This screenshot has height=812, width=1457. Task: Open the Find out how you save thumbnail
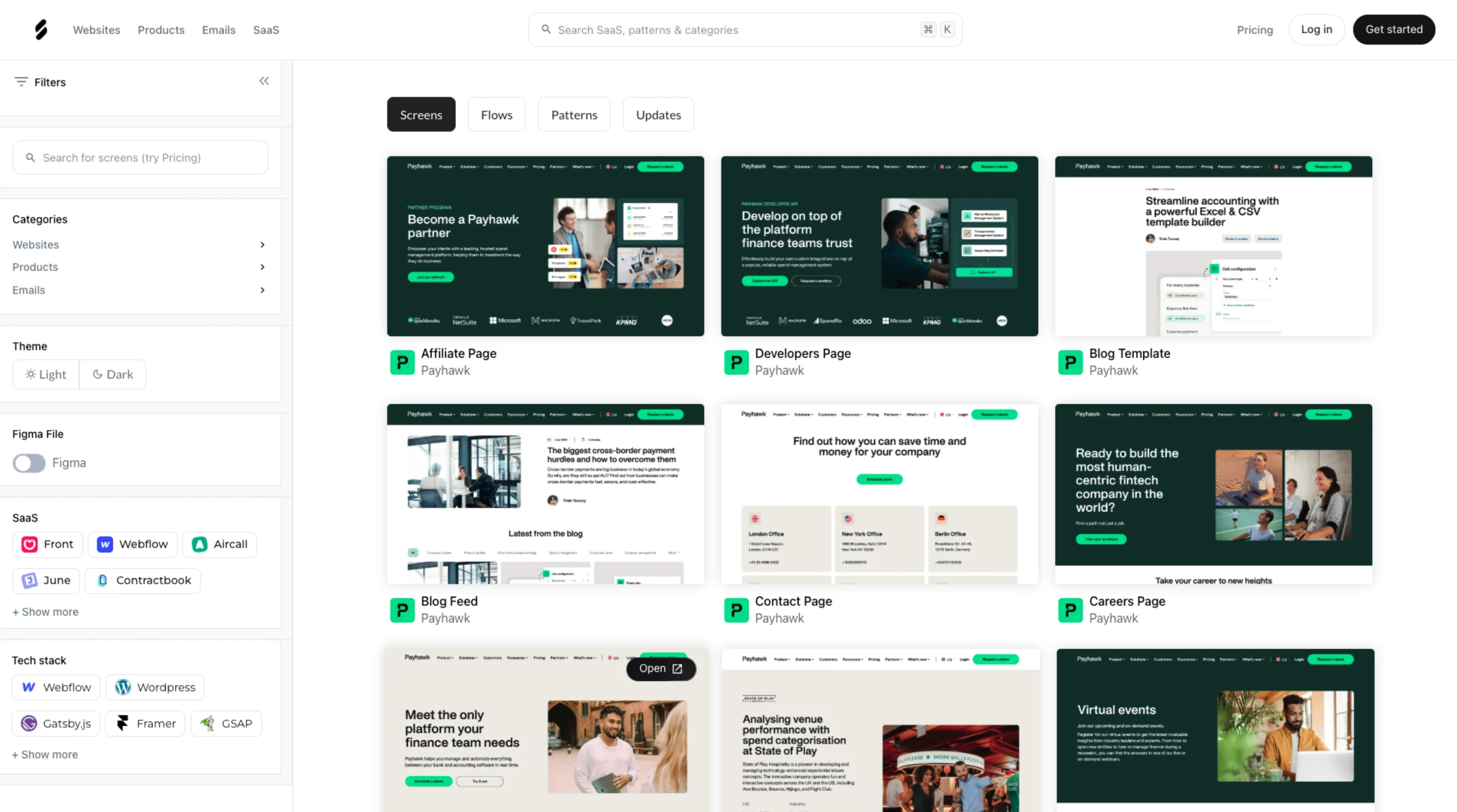pyautogui.click(x=879, y=494)
